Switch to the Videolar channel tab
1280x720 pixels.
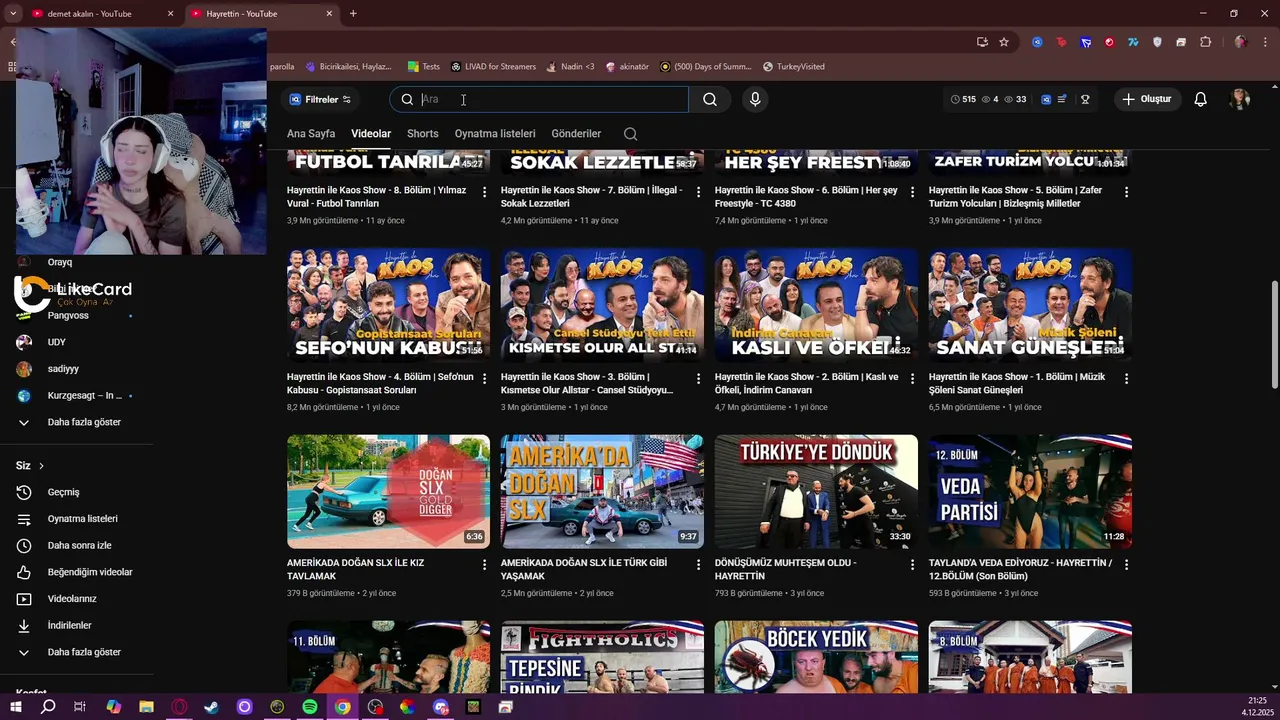[371, 133]
